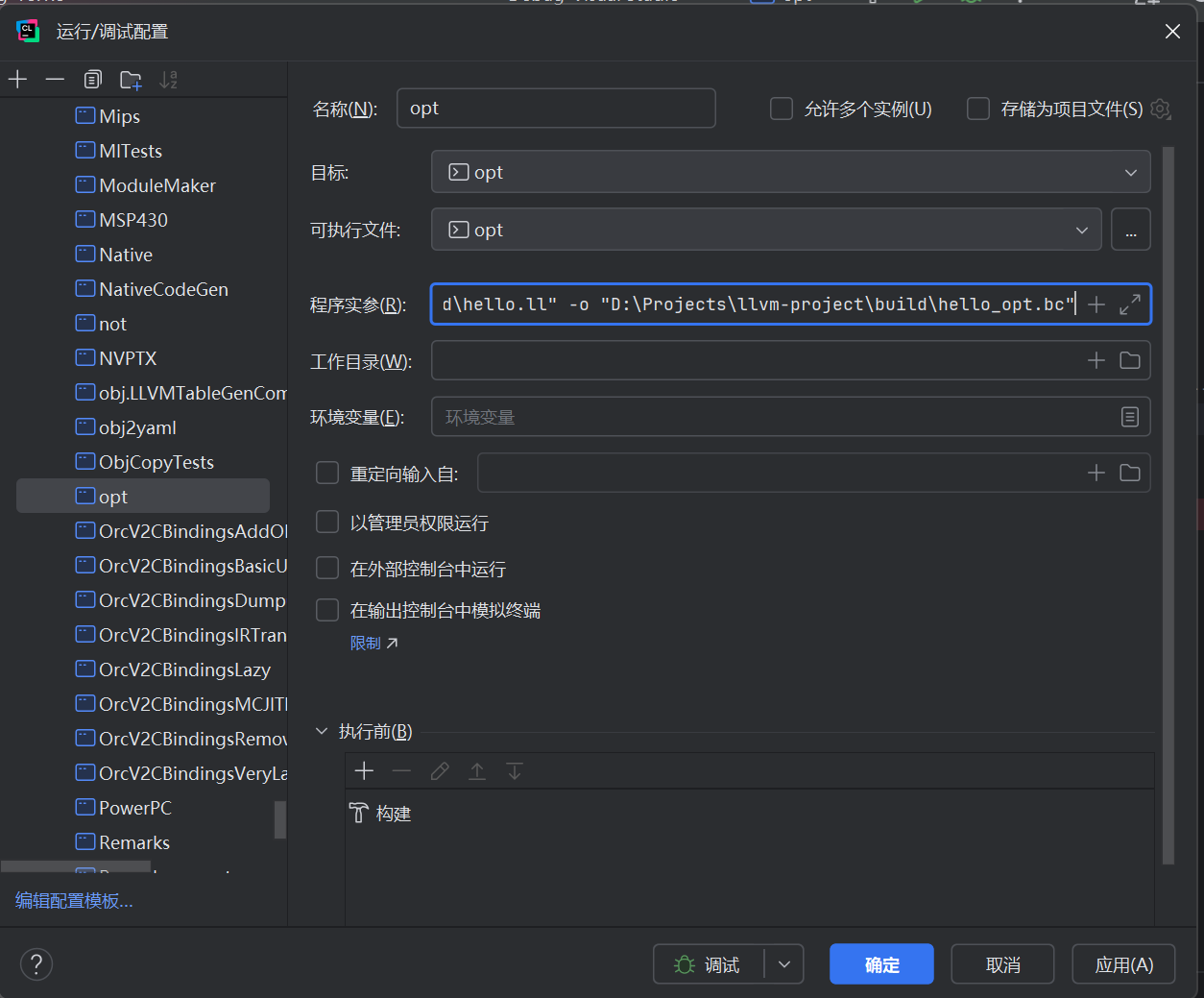1204x998 pixels.
Task: Open the executable dropdown
Action: pyautogui.click(x=766, y=230)
